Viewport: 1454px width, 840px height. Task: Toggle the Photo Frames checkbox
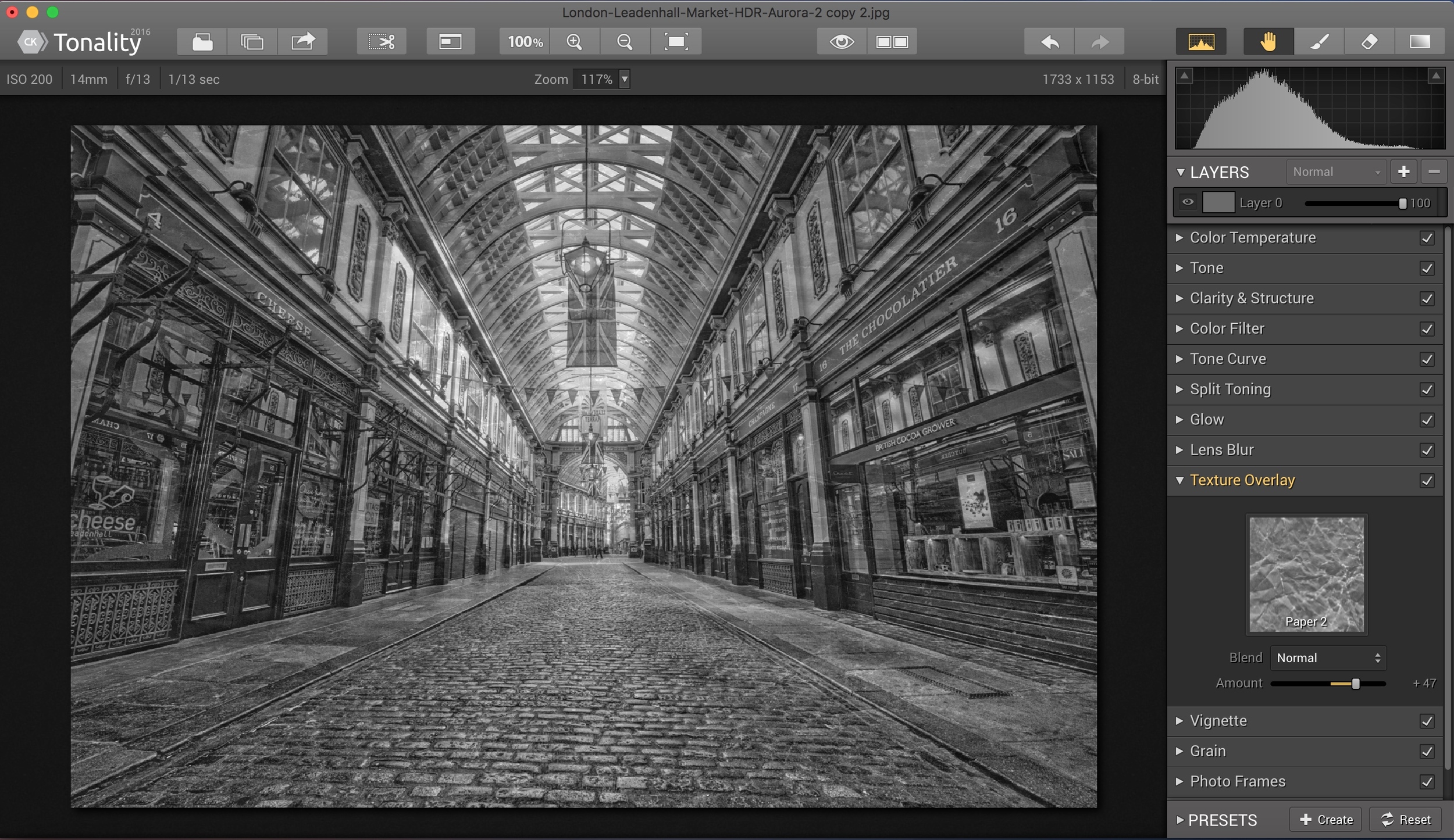(x=1427, y=782)
